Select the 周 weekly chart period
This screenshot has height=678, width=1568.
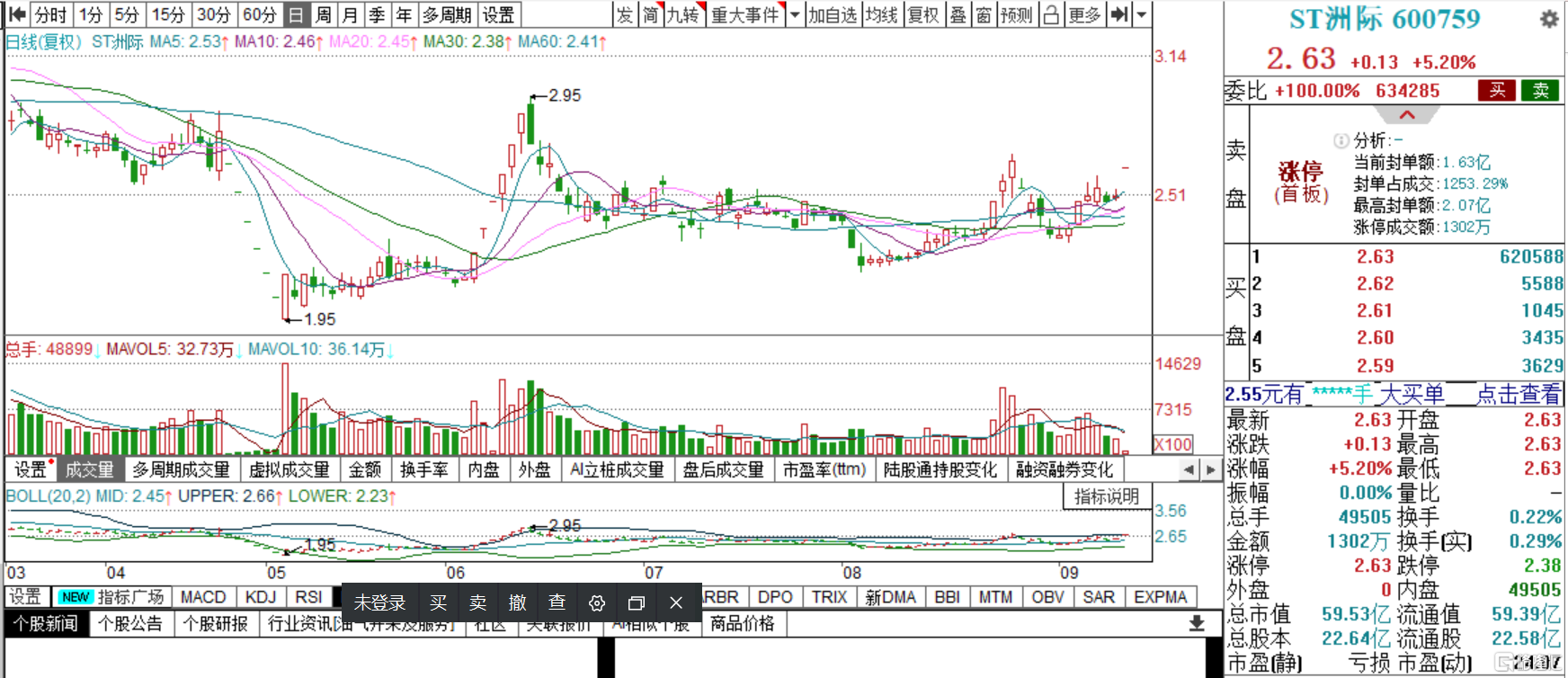click(324, 14)
